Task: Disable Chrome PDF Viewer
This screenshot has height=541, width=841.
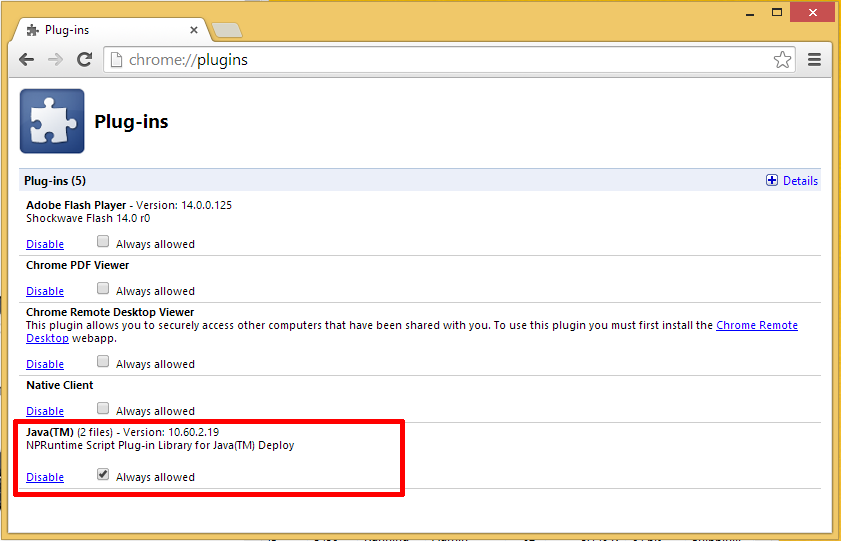Action: [45, 291]
